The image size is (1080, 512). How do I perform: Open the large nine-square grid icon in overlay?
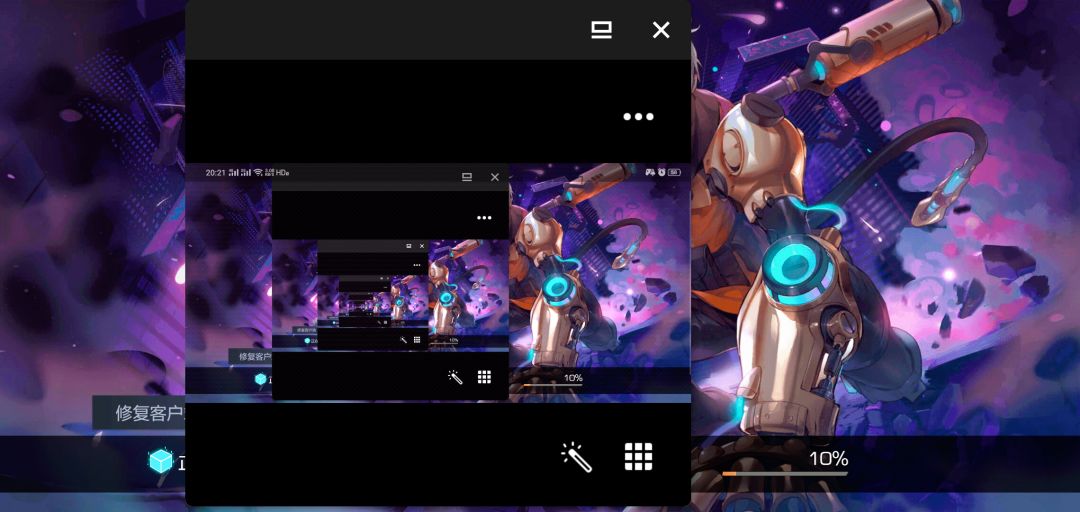(638, 457)
